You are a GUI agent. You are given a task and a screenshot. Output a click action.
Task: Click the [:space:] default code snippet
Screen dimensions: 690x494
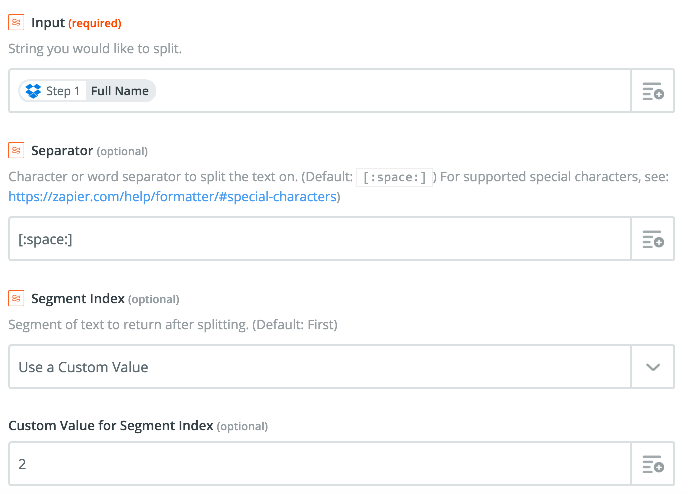394,177
